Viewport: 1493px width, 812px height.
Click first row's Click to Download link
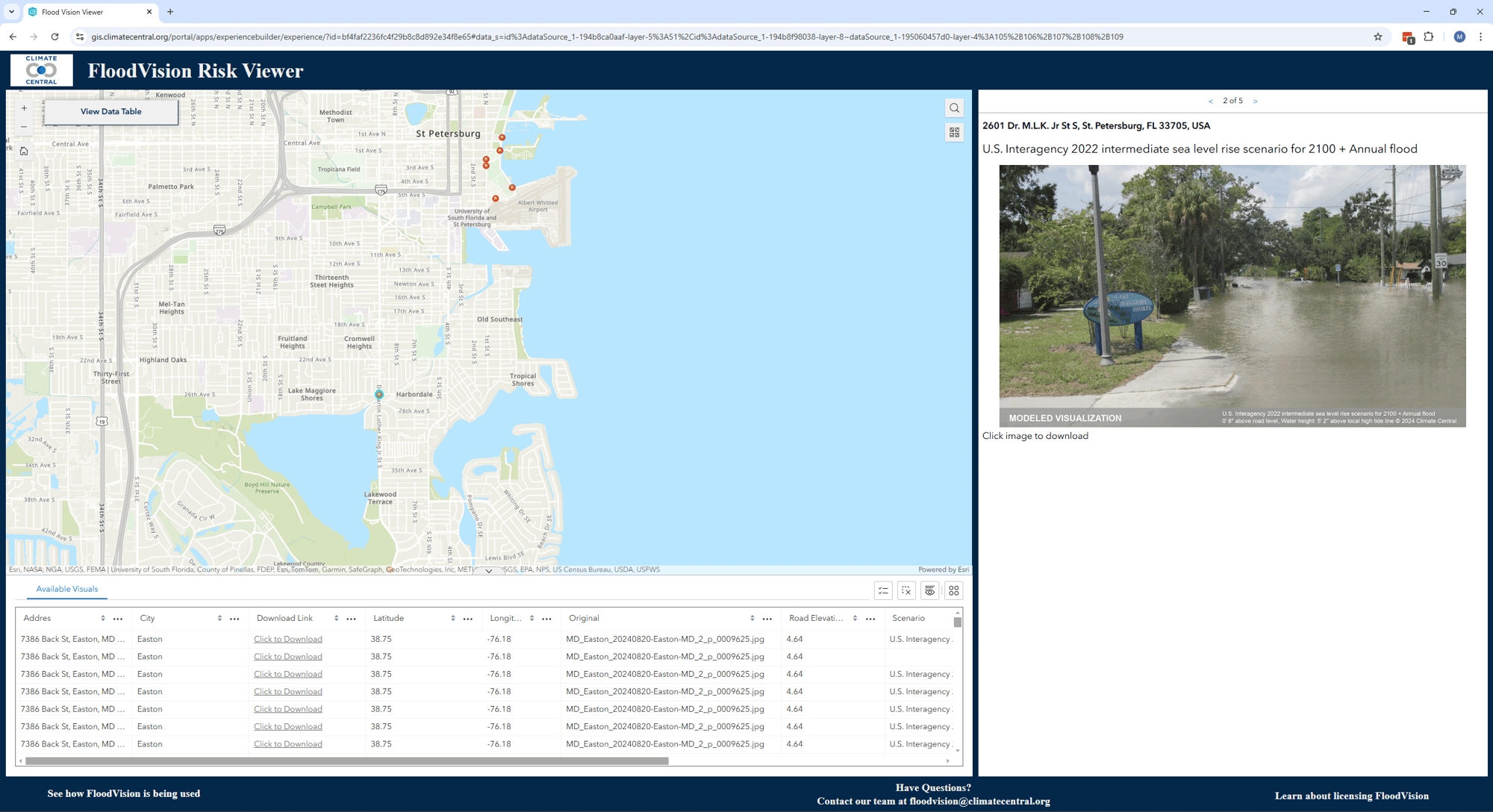pos(287,639)
